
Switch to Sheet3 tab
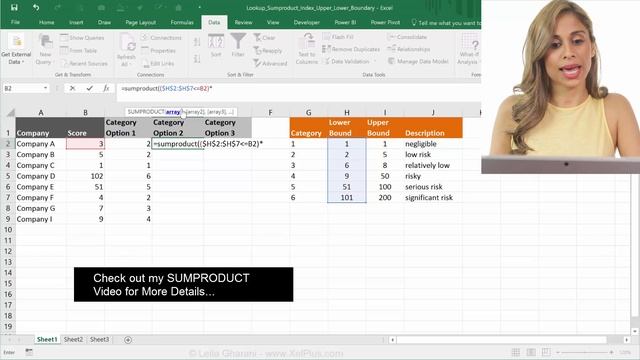pyautogui.click(x=100, y=339)
